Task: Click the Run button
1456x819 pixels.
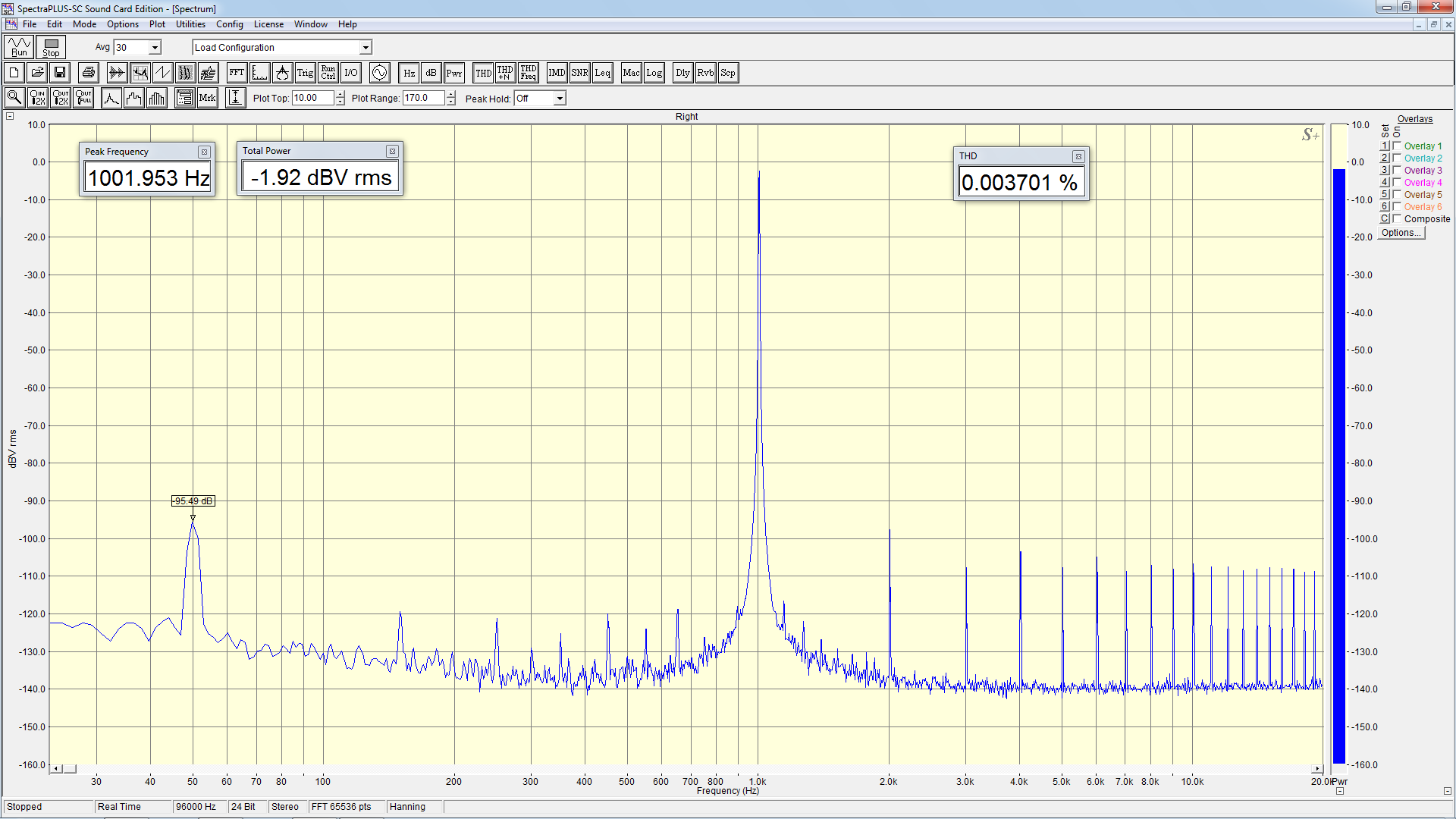Action: (19, 47)
